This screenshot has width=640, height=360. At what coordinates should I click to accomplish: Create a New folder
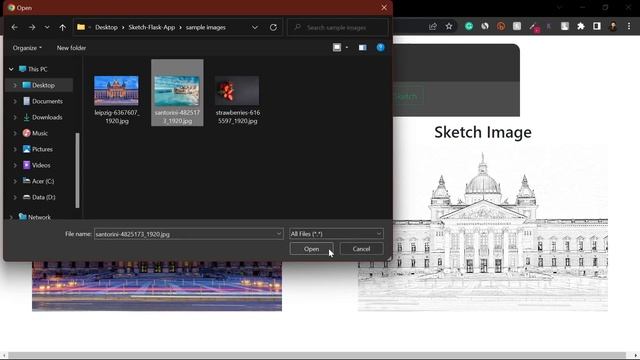(71, 48)
